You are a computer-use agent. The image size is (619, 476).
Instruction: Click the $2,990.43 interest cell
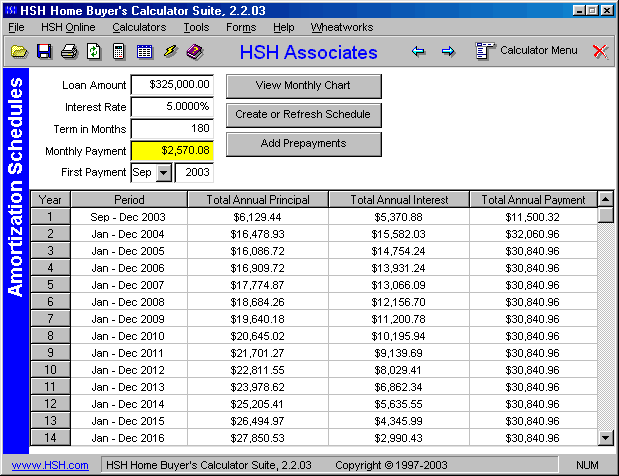coord(399,438)
